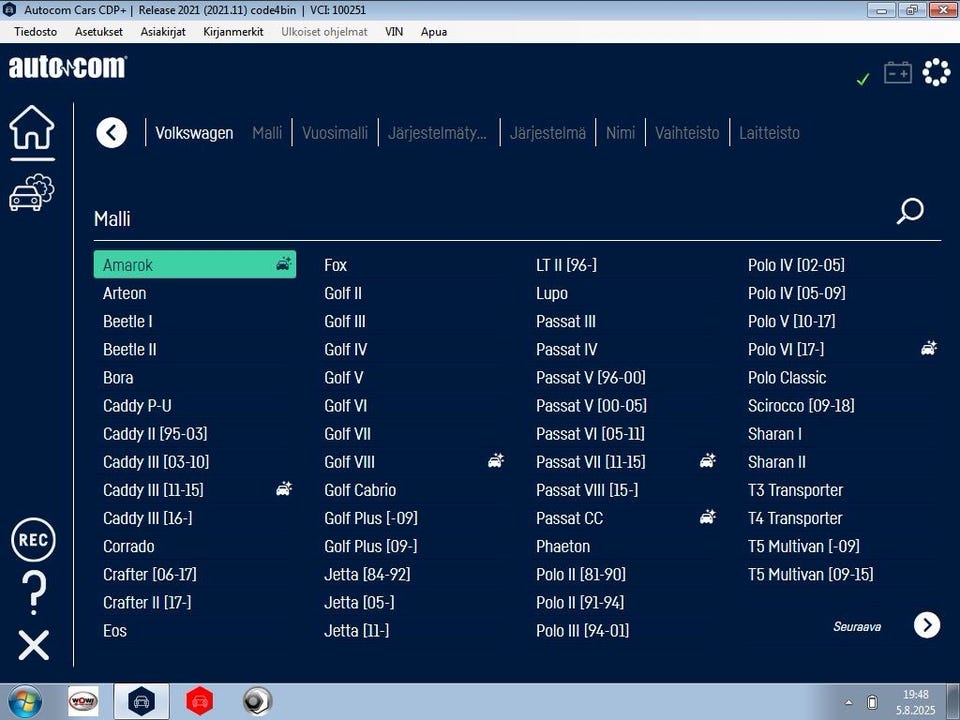Select Polo Classic model
This screenshot has height=720, width=960.
click(x=787, y=378)
